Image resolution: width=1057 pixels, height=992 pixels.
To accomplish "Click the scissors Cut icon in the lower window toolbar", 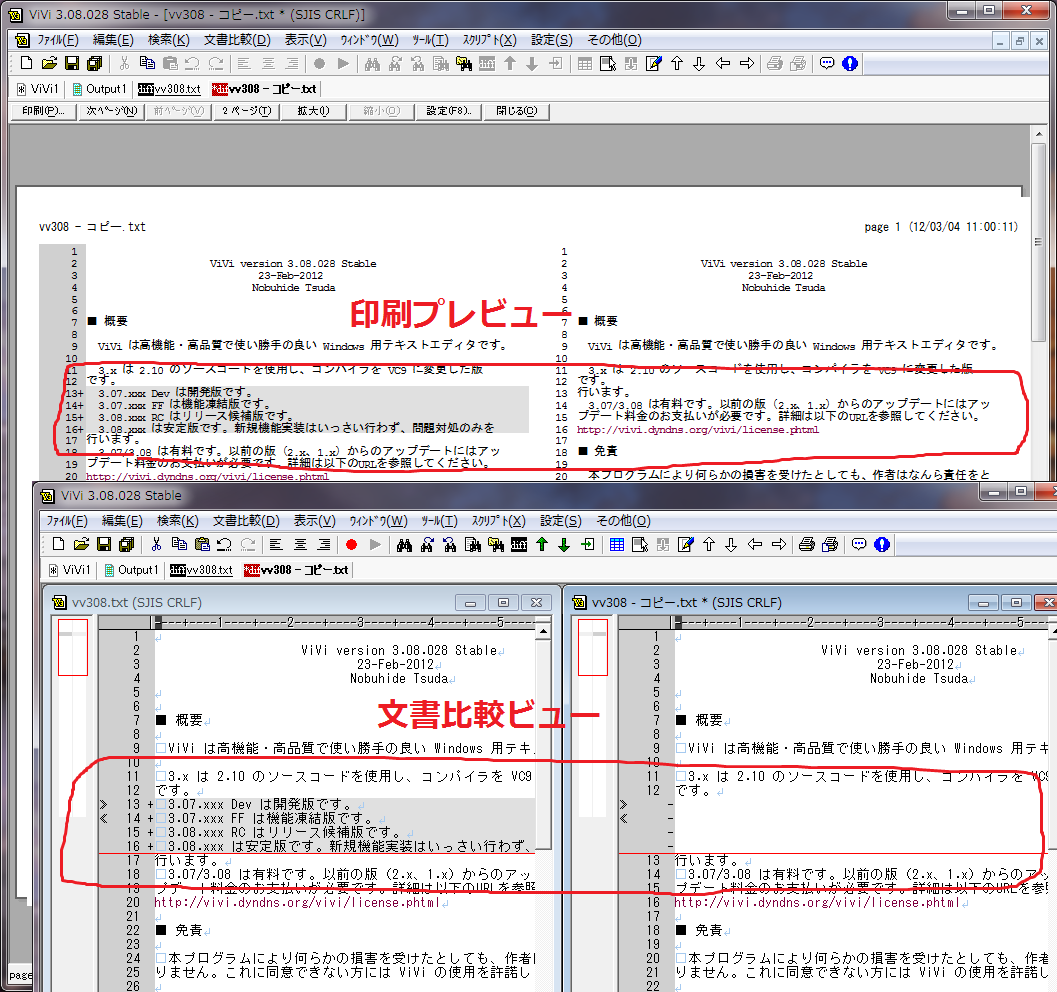I will click(156, 545).
